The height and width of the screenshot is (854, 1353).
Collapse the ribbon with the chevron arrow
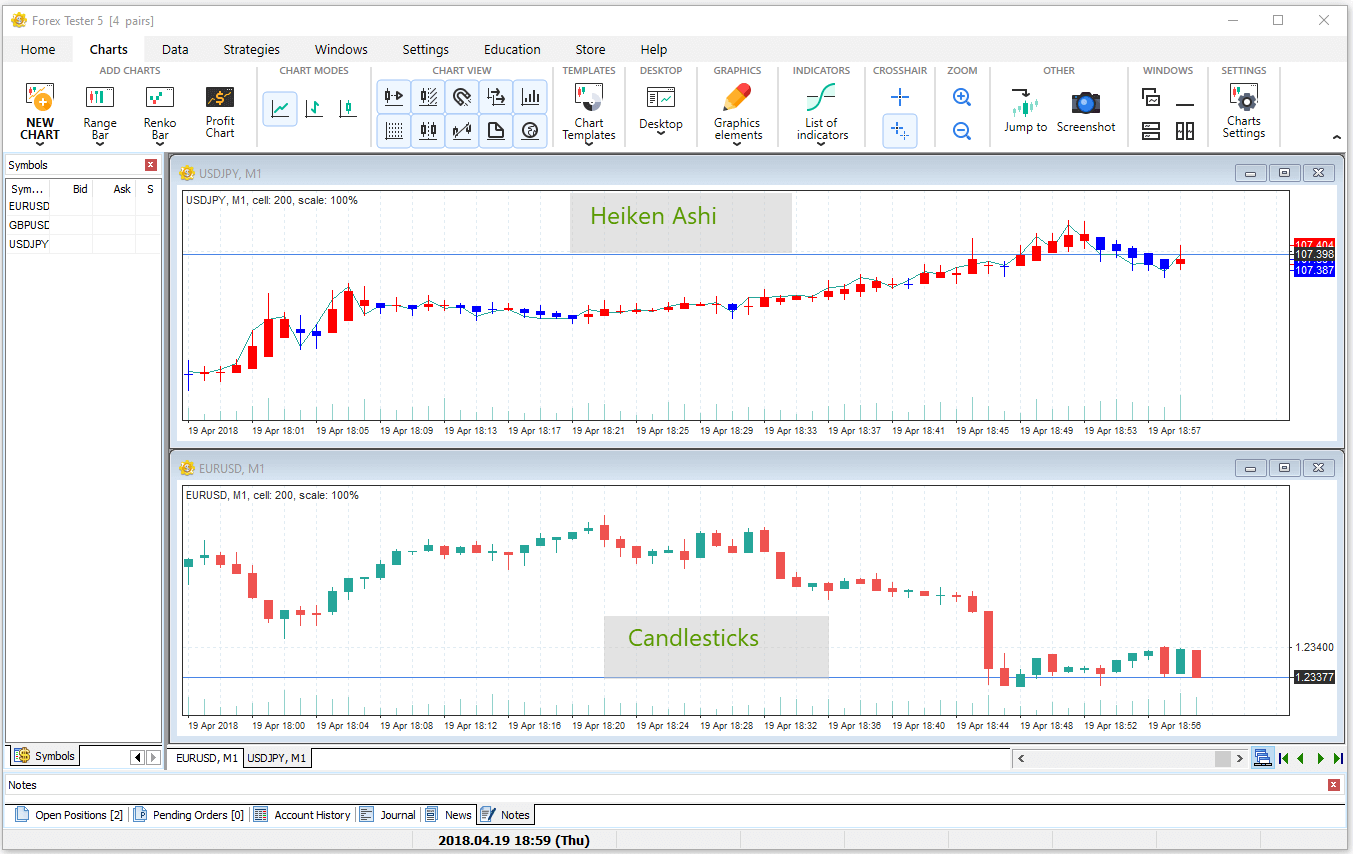[x=1337, y=137]
